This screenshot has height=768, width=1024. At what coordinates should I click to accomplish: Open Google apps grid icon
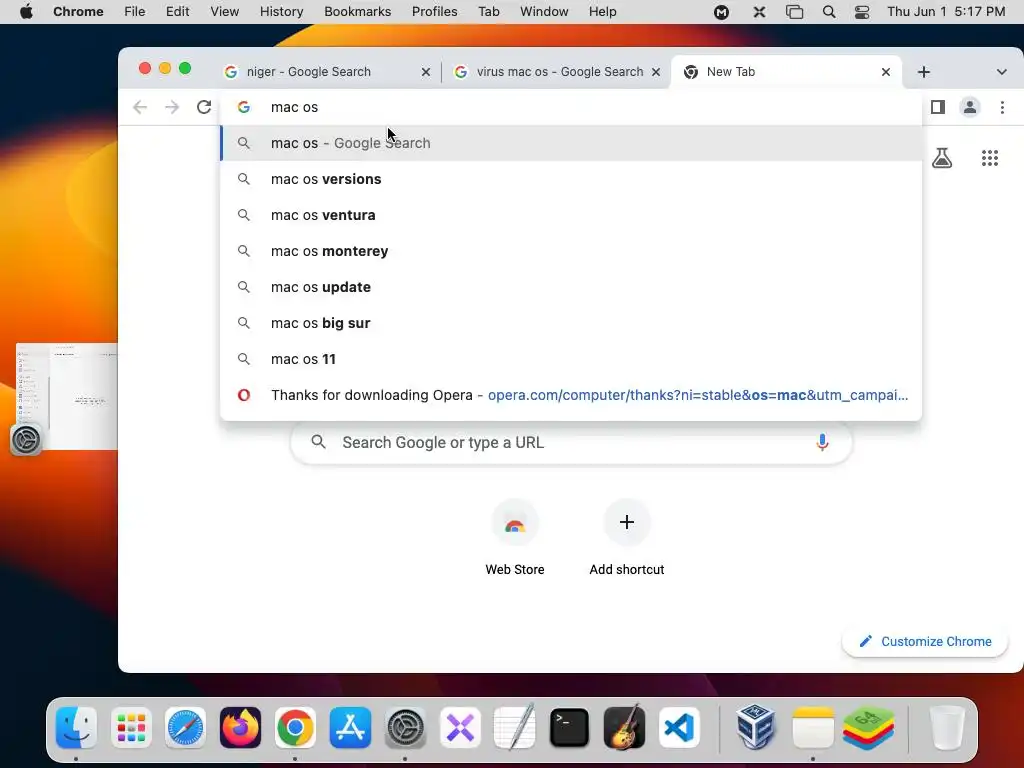989,158
